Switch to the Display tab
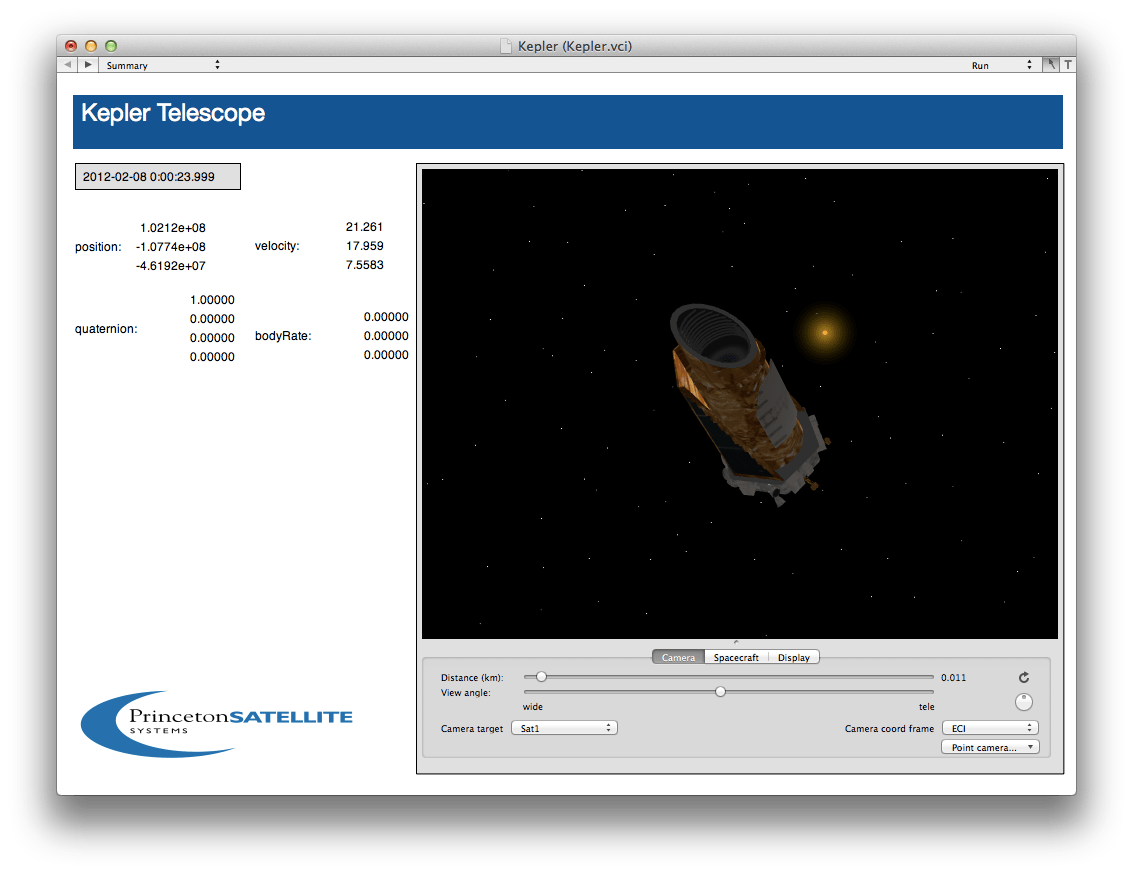Screen dimensions: 1133x874 [x=793, y=657]
